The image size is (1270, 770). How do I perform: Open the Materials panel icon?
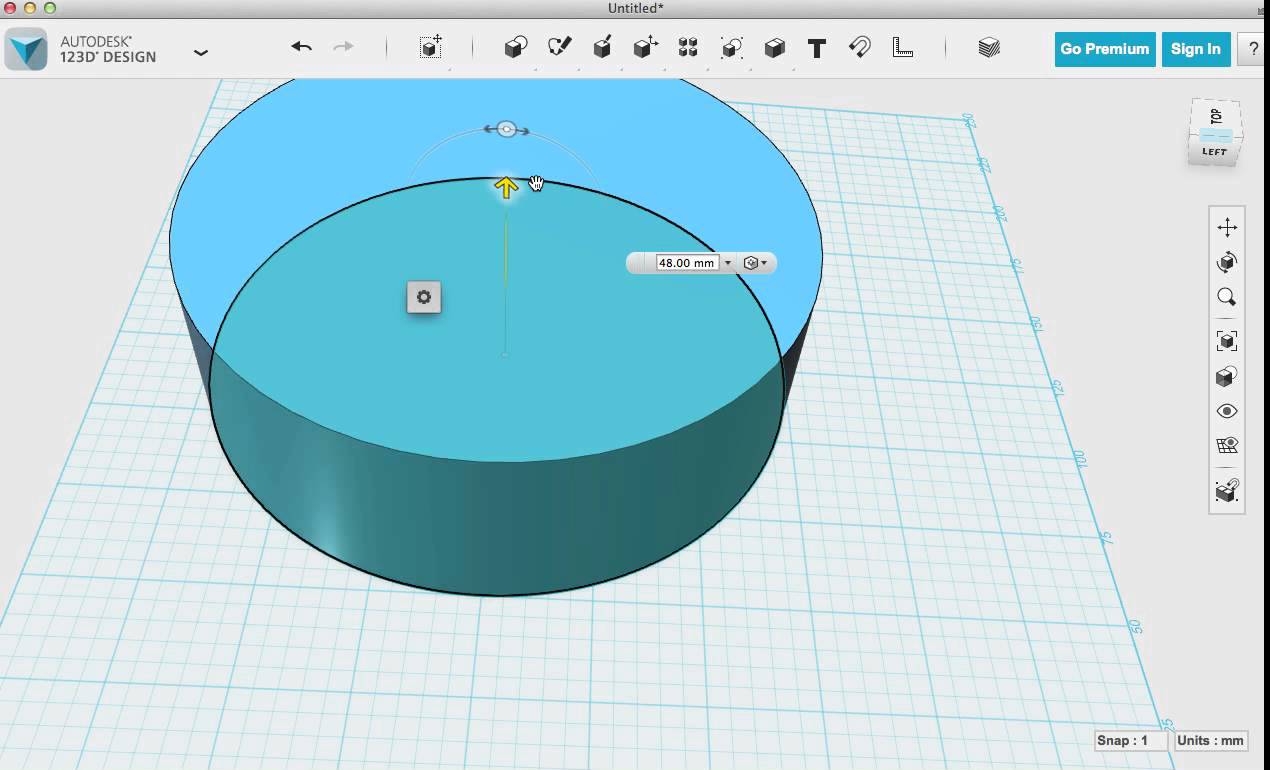[988, 47]
